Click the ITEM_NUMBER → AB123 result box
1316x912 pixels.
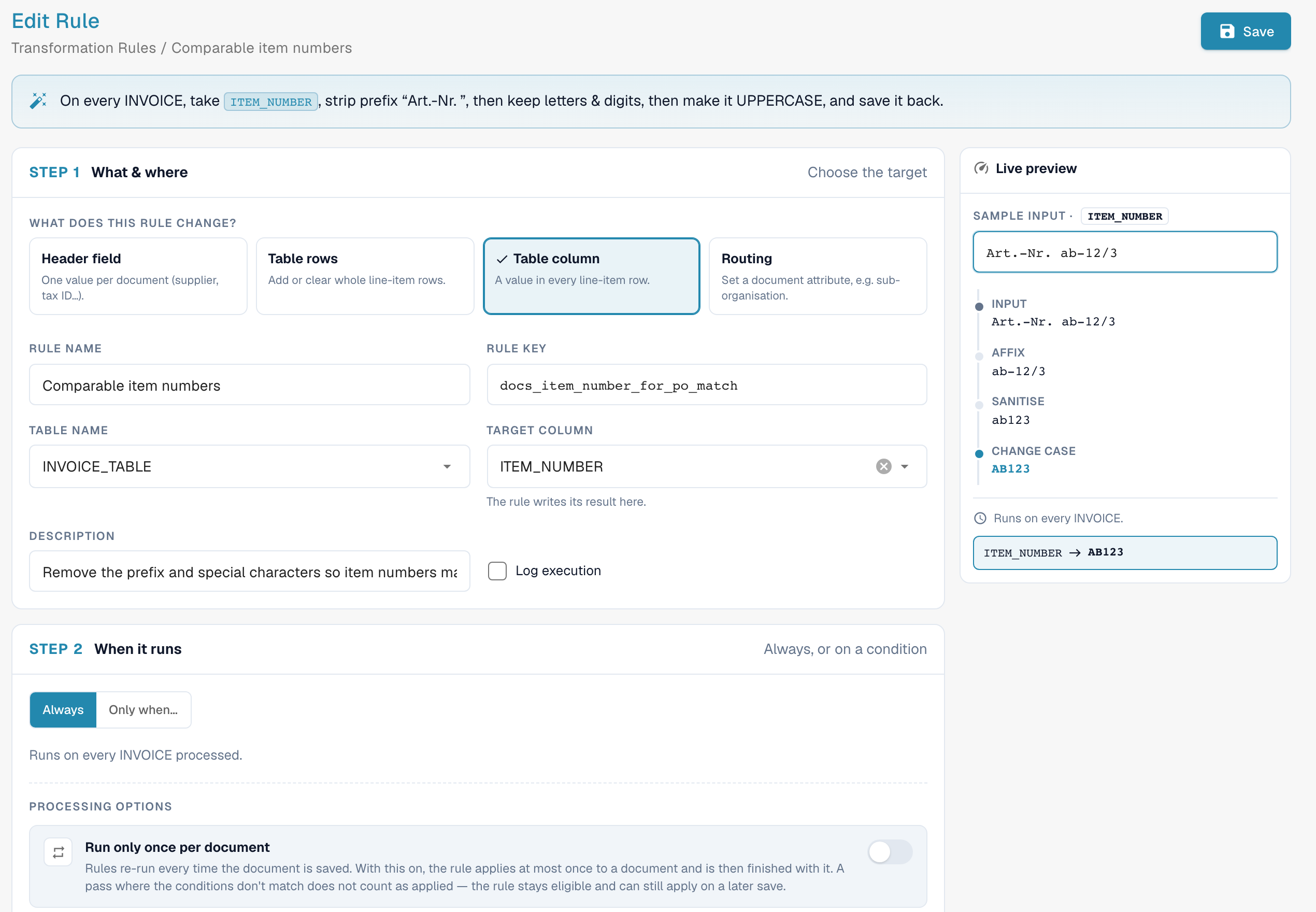pyautogui.click(x=1125, y=552)
